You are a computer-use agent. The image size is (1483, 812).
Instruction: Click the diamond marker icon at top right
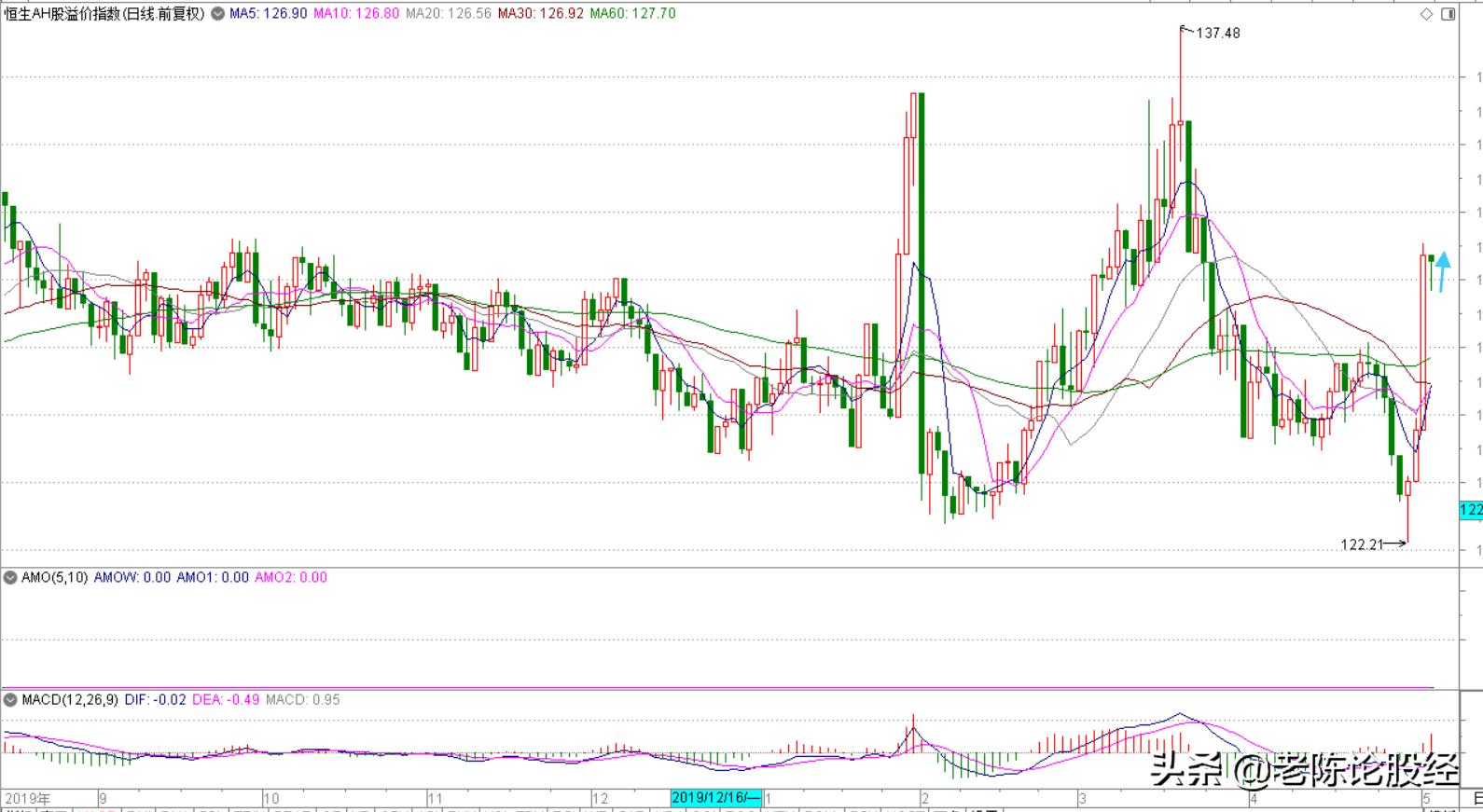click(1426, 14)
